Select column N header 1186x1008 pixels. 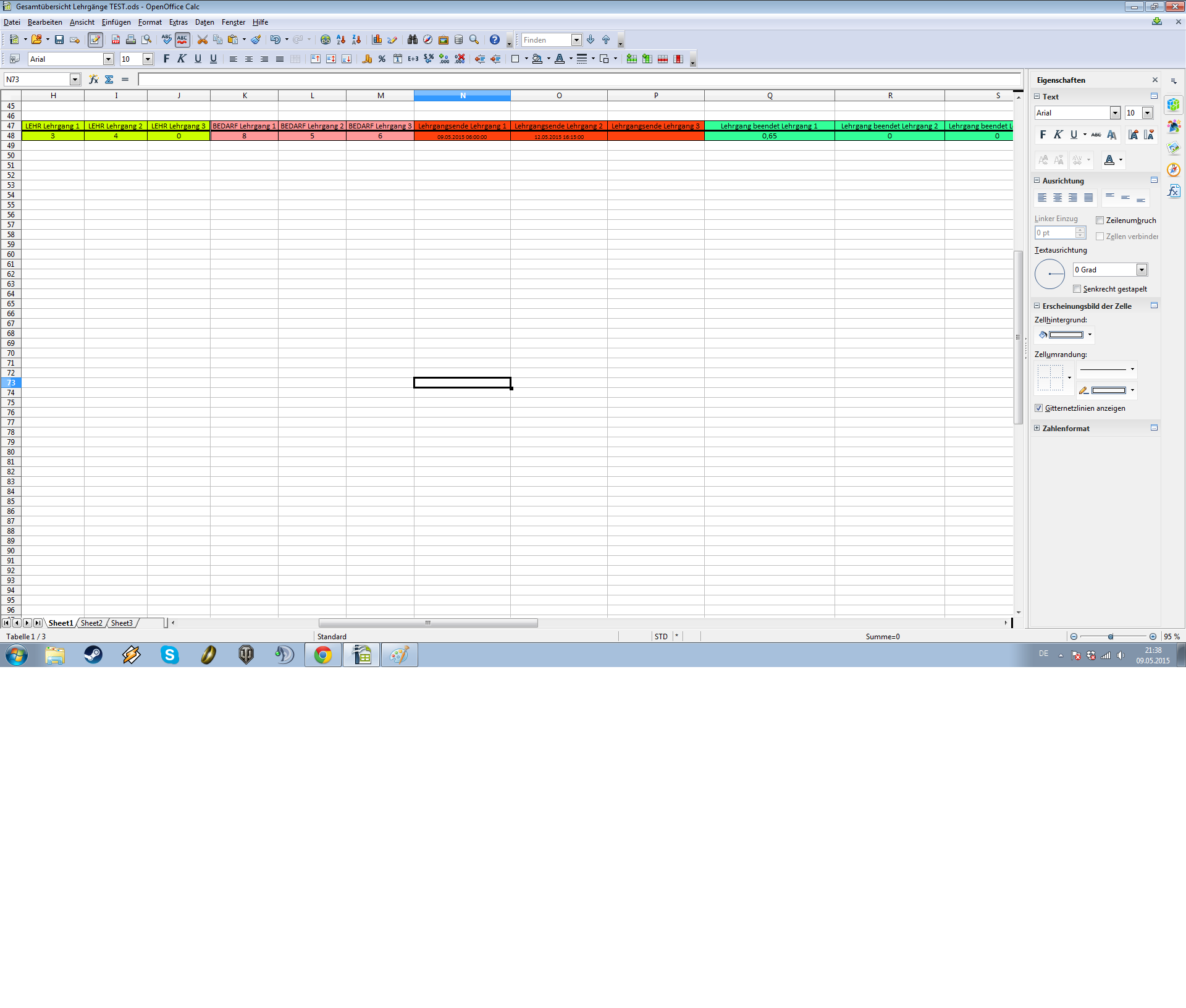tap(463, 96)
